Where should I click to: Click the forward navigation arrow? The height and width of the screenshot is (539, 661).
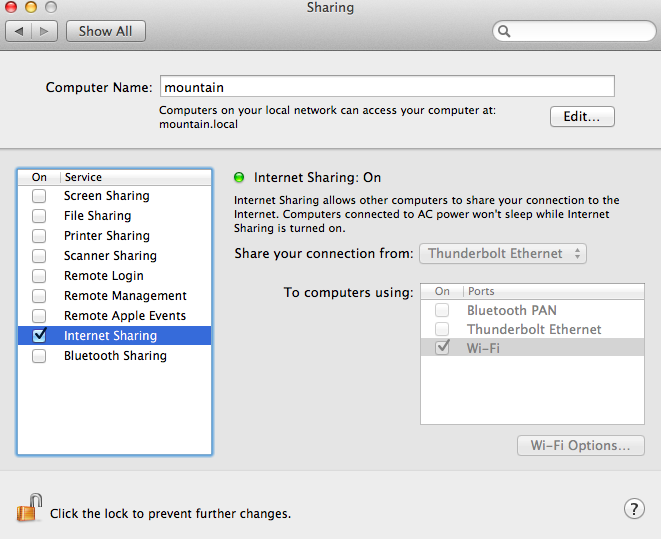[x=44, y=31]
